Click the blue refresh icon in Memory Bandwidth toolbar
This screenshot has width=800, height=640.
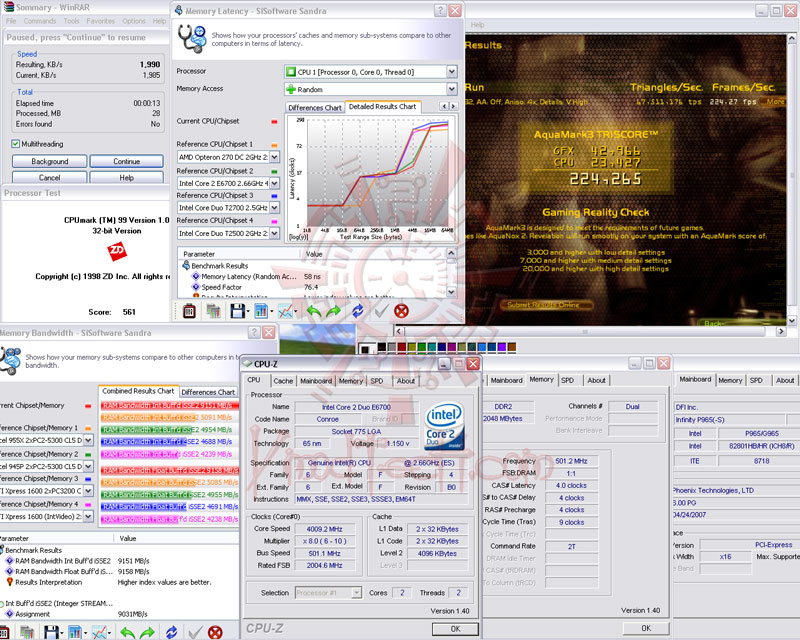171,632
